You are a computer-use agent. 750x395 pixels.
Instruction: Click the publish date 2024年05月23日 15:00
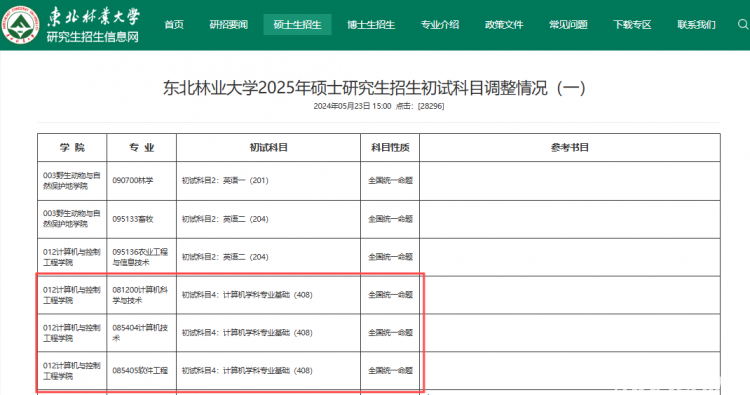tap(352, 106)
